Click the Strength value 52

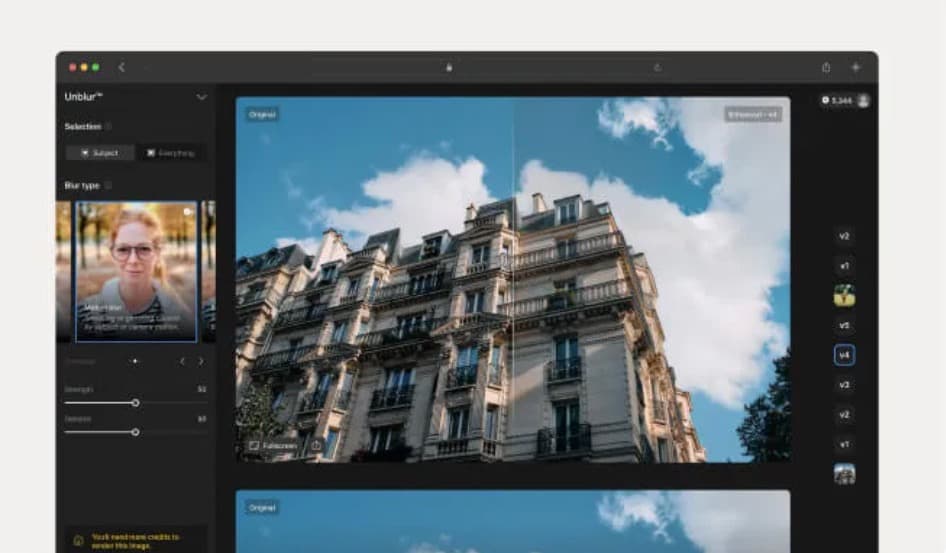click(x=202, y=390)
